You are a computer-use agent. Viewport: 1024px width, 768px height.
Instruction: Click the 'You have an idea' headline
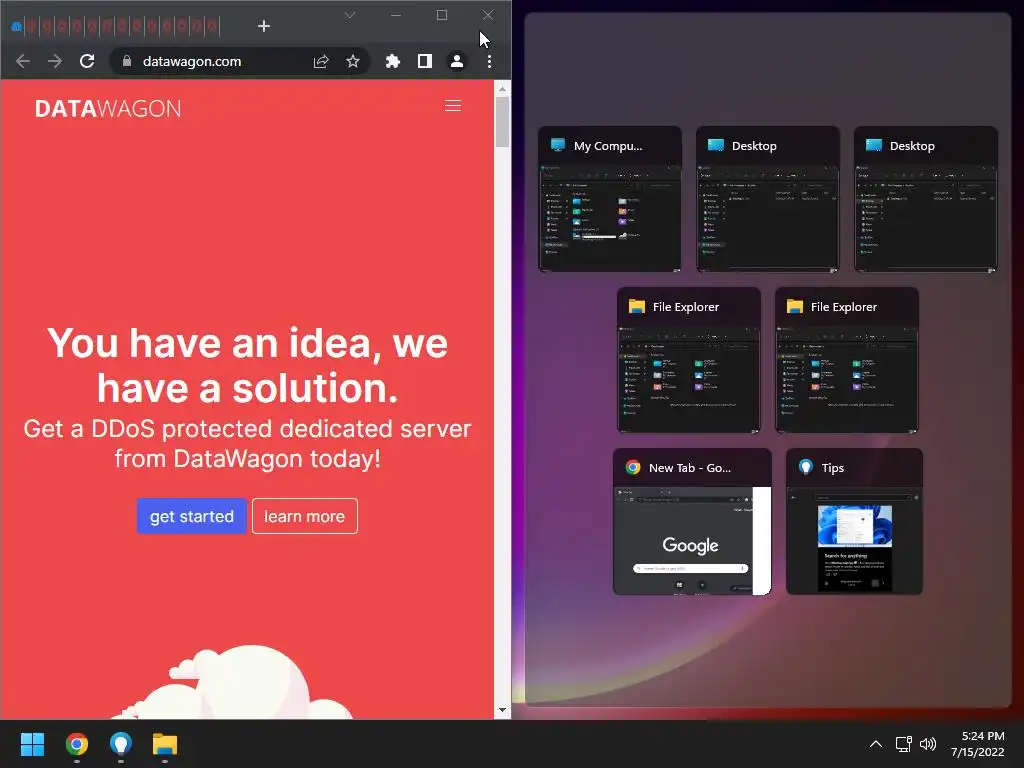tap(248, 365)
